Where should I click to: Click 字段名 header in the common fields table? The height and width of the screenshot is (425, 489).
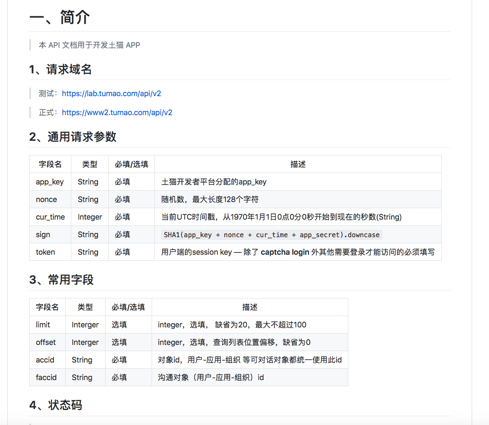click(x=47, y=307)
